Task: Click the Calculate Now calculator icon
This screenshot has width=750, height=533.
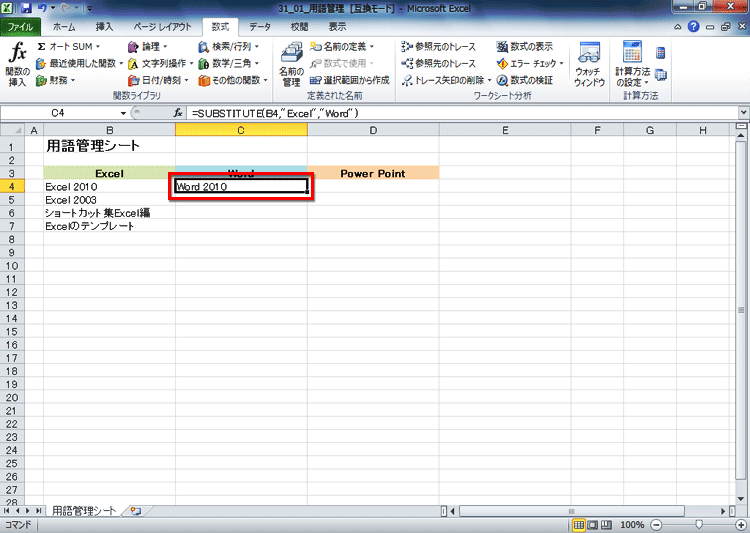Action: click(661, 53)
